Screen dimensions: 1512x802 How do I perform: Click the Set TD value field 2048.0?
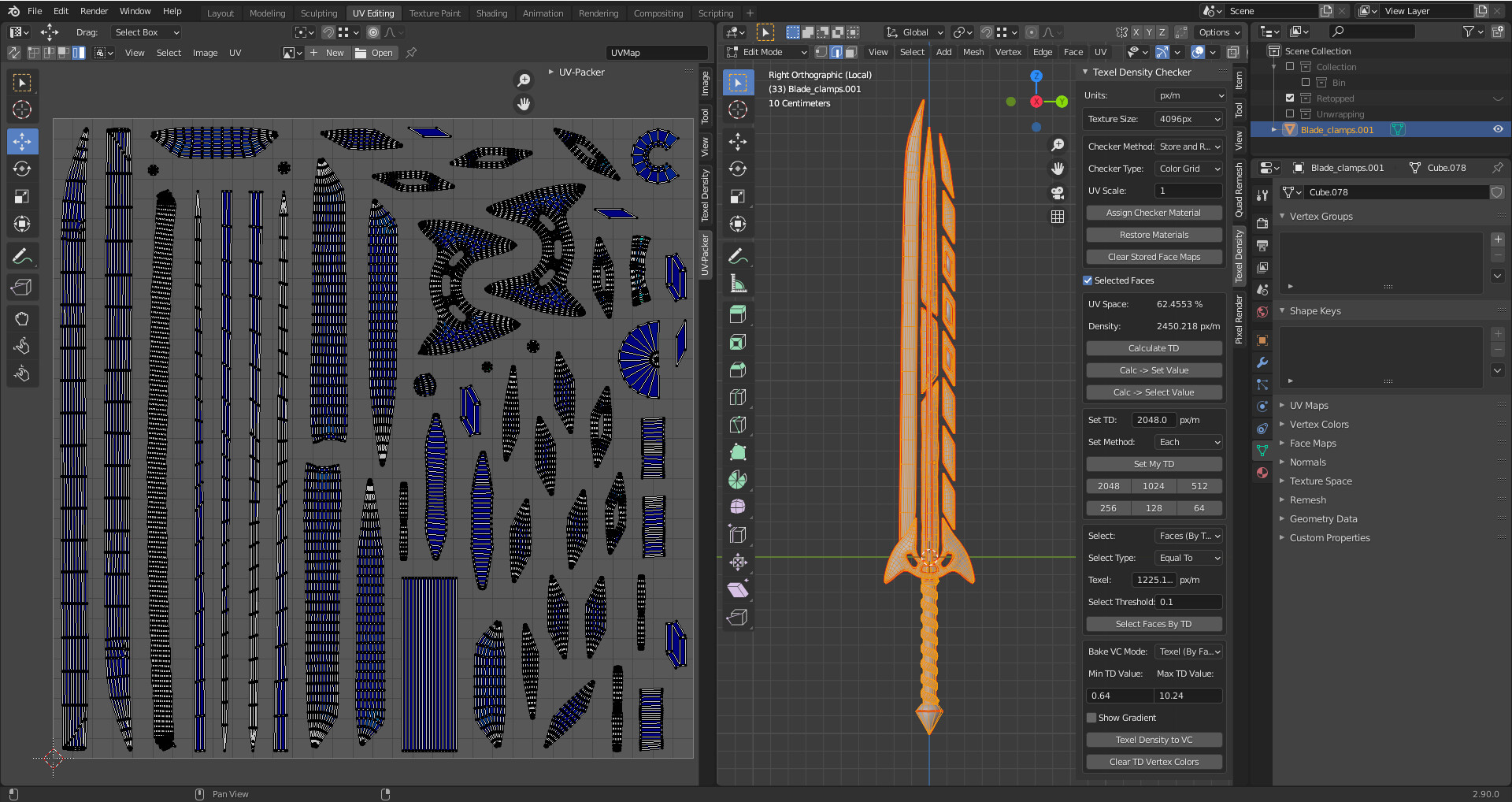point(1152,420)
